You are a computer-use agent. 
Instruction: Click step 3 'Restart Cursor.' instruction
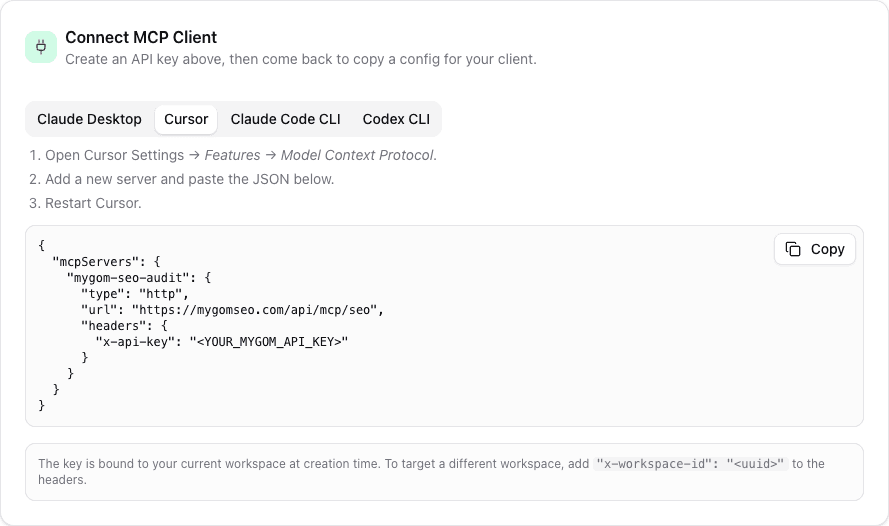coord(85,203)
